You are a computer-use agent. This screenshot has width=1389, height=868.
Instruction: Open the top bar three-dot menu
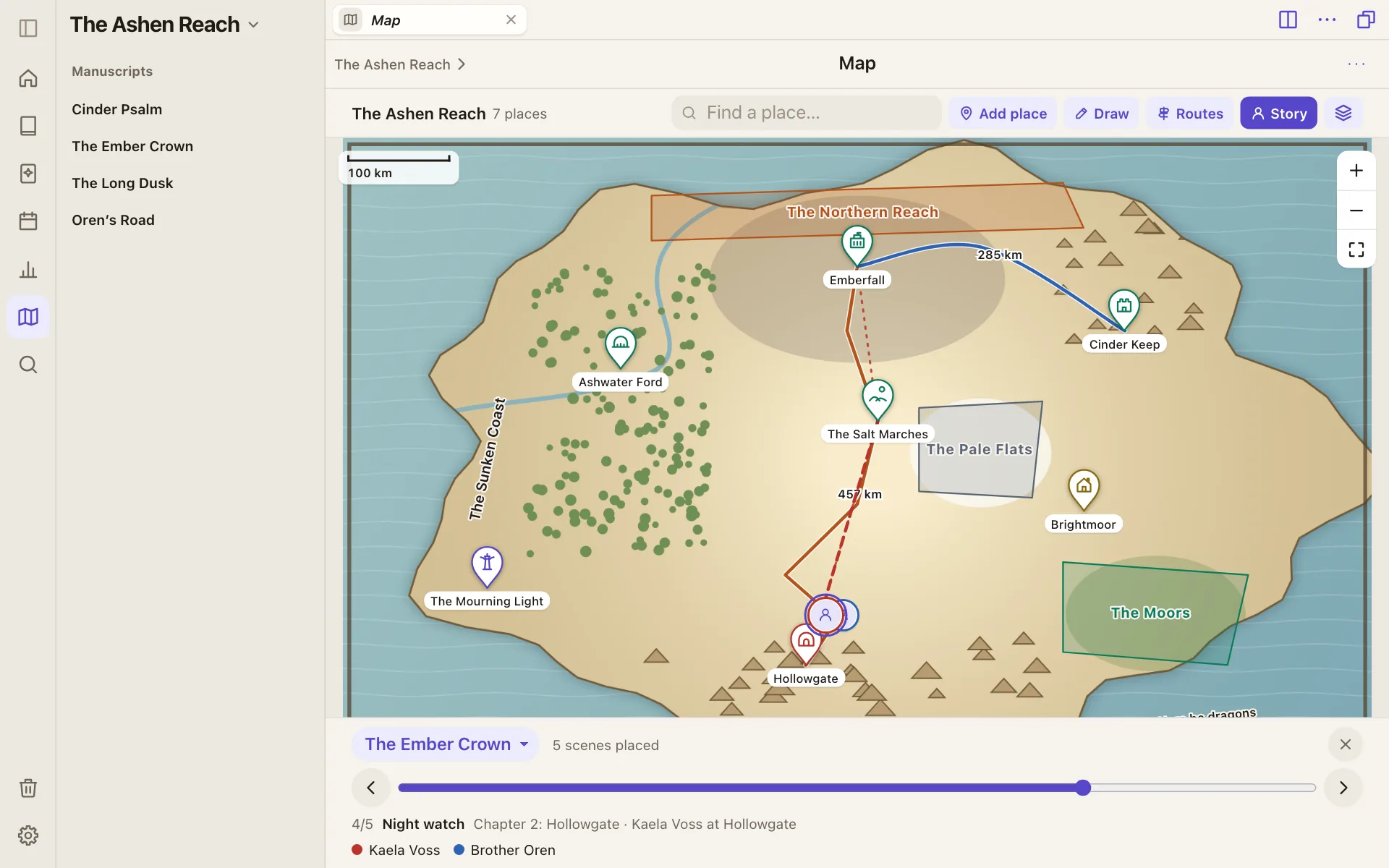(x=1327, y=20)
